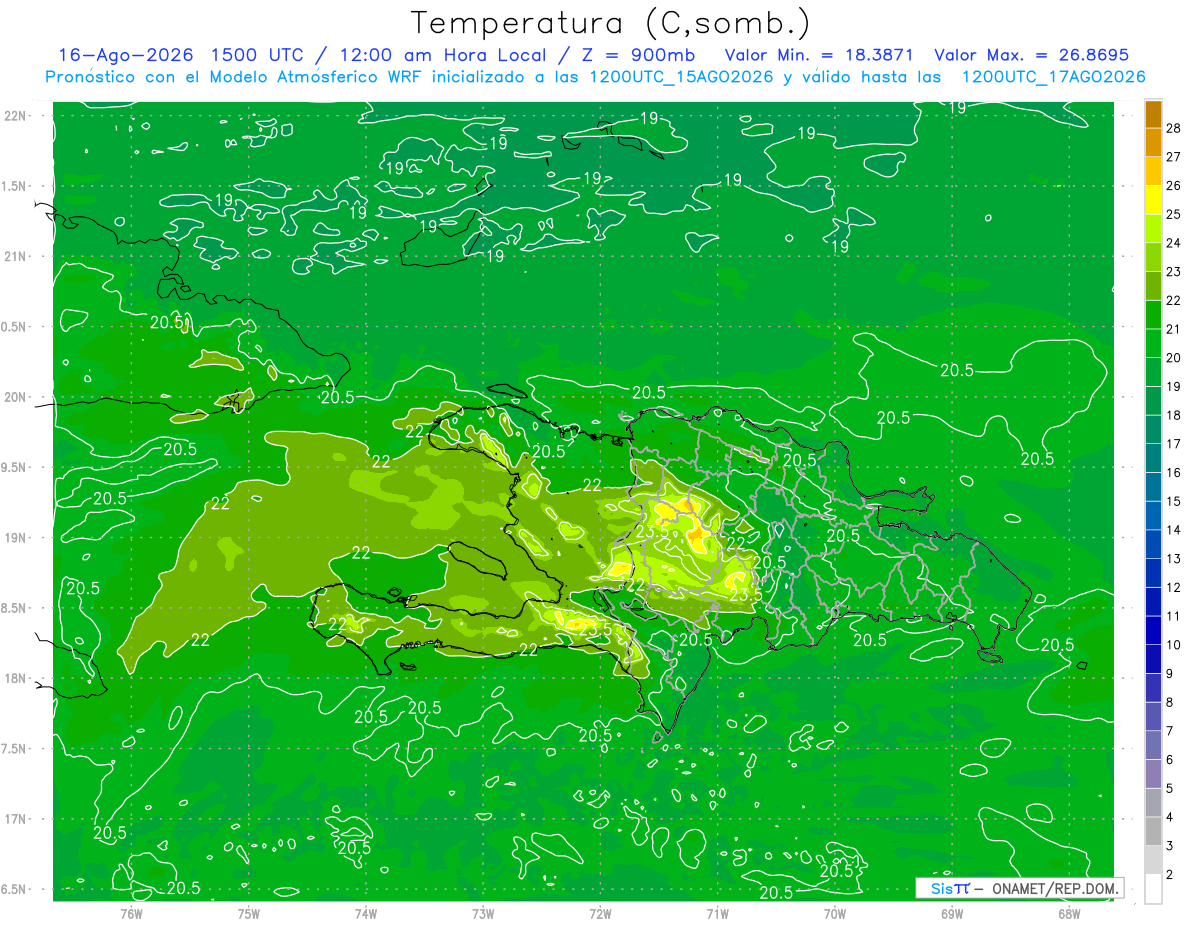Screen dimensions: 1200x927
Task: Click the "71W" longitude axis label
Action: coord(717,913)
